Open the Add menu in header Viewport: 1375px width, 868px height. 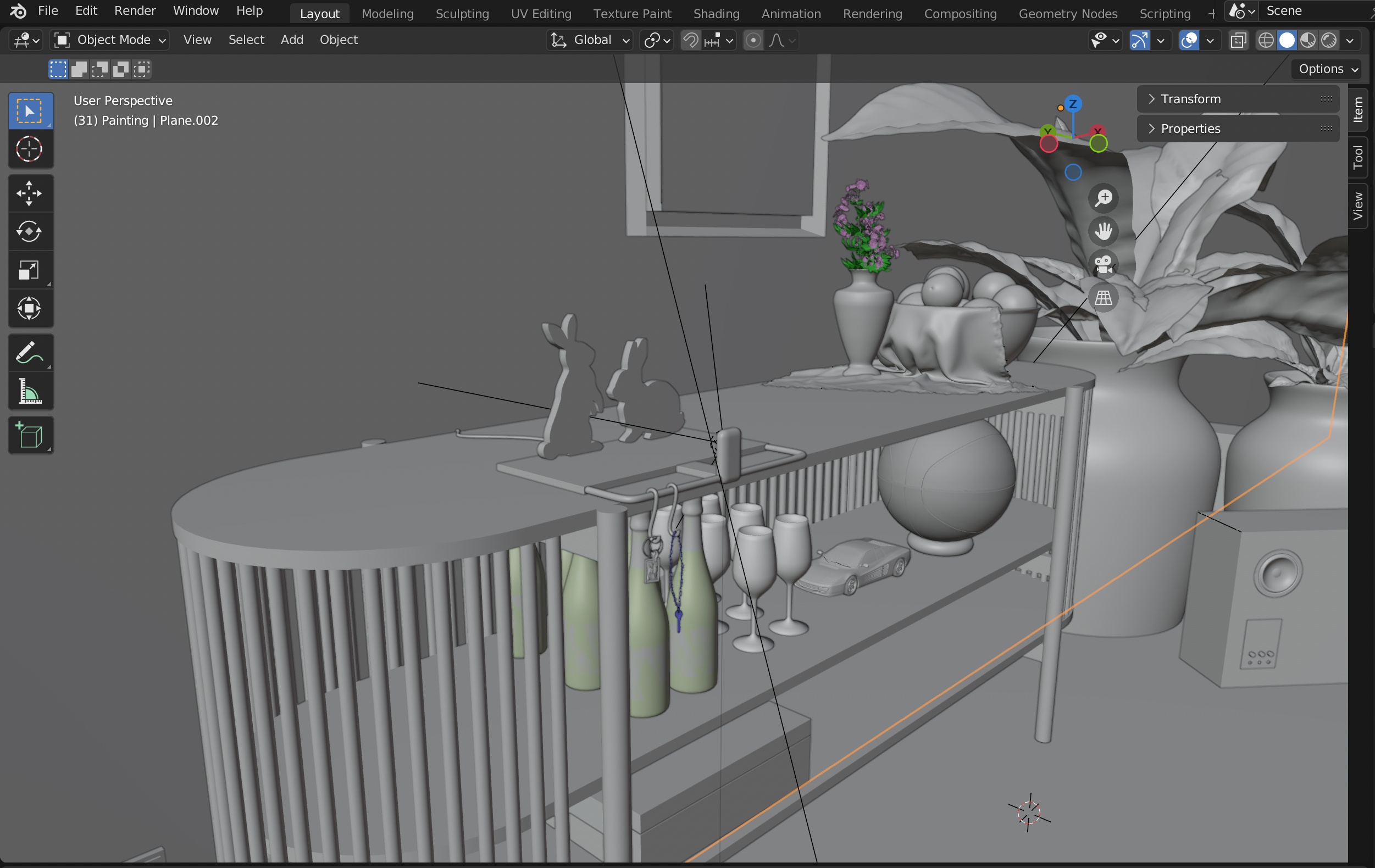(292, 40)
